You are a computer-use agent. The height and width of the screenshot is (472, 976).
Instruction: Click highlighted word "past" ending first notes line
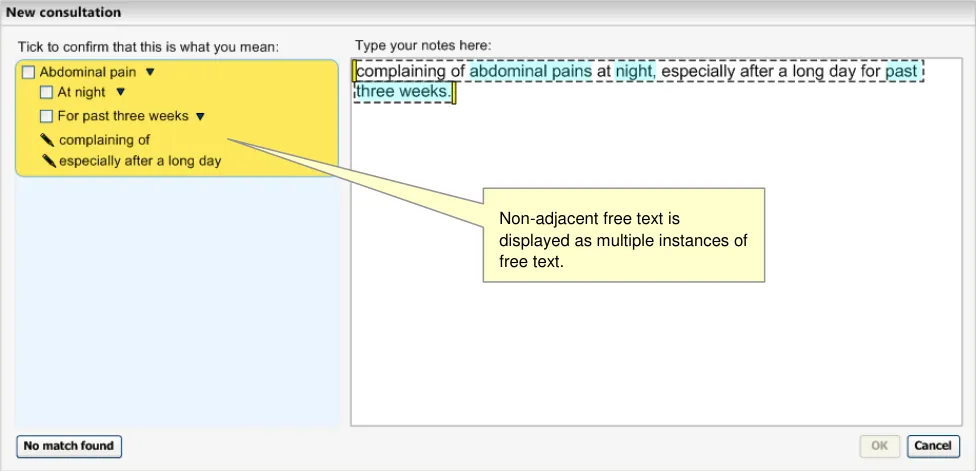click(x=900, y=72)
